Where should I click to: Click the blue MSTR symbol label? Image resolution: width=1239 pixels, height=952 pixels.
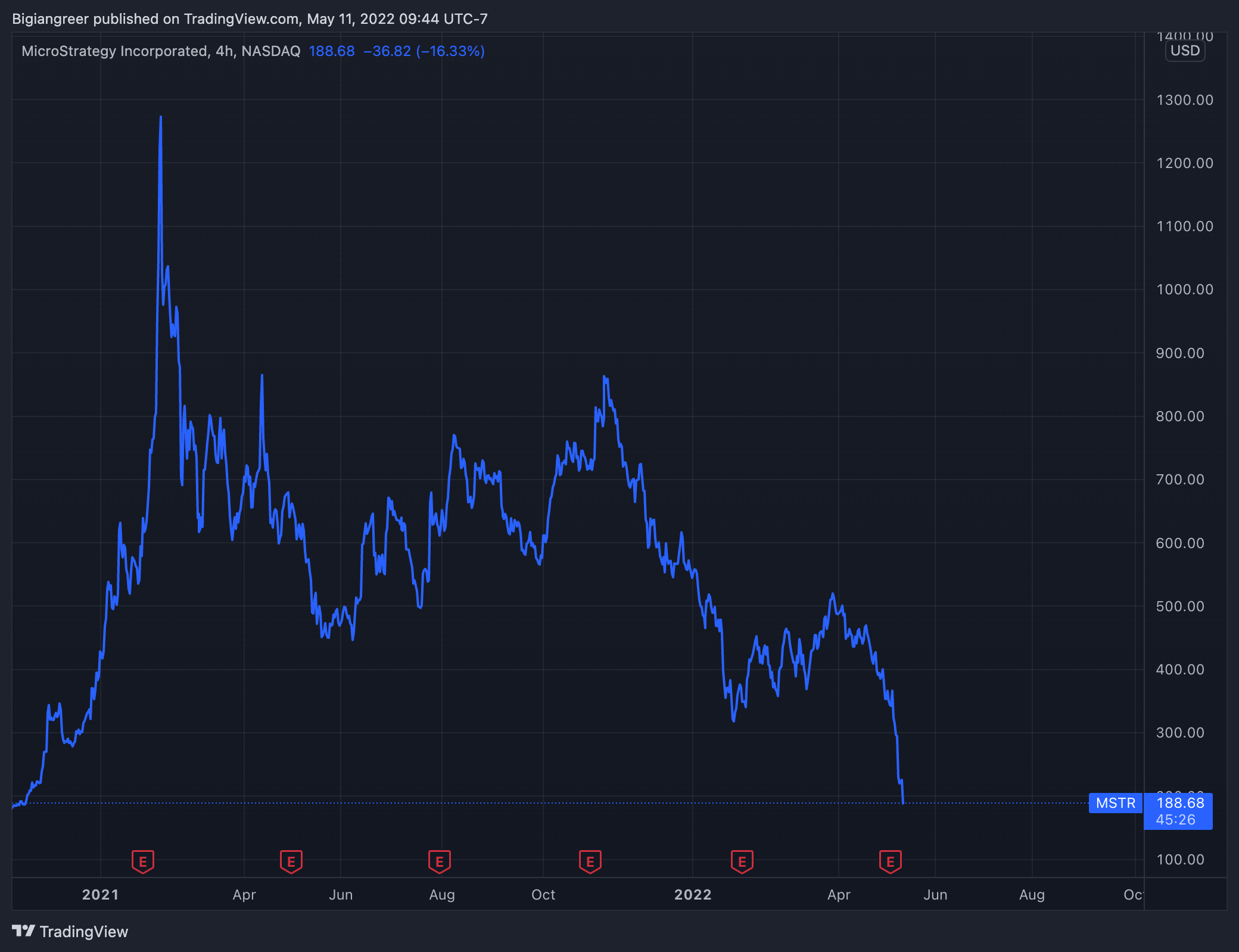point(1116,803)
